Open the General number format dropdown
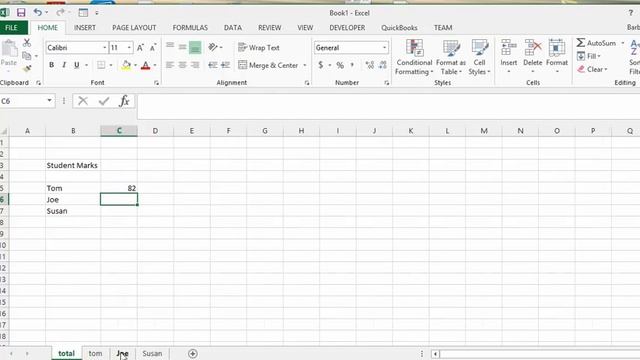Screen dimensions: 640x360 tap(384, 48)
